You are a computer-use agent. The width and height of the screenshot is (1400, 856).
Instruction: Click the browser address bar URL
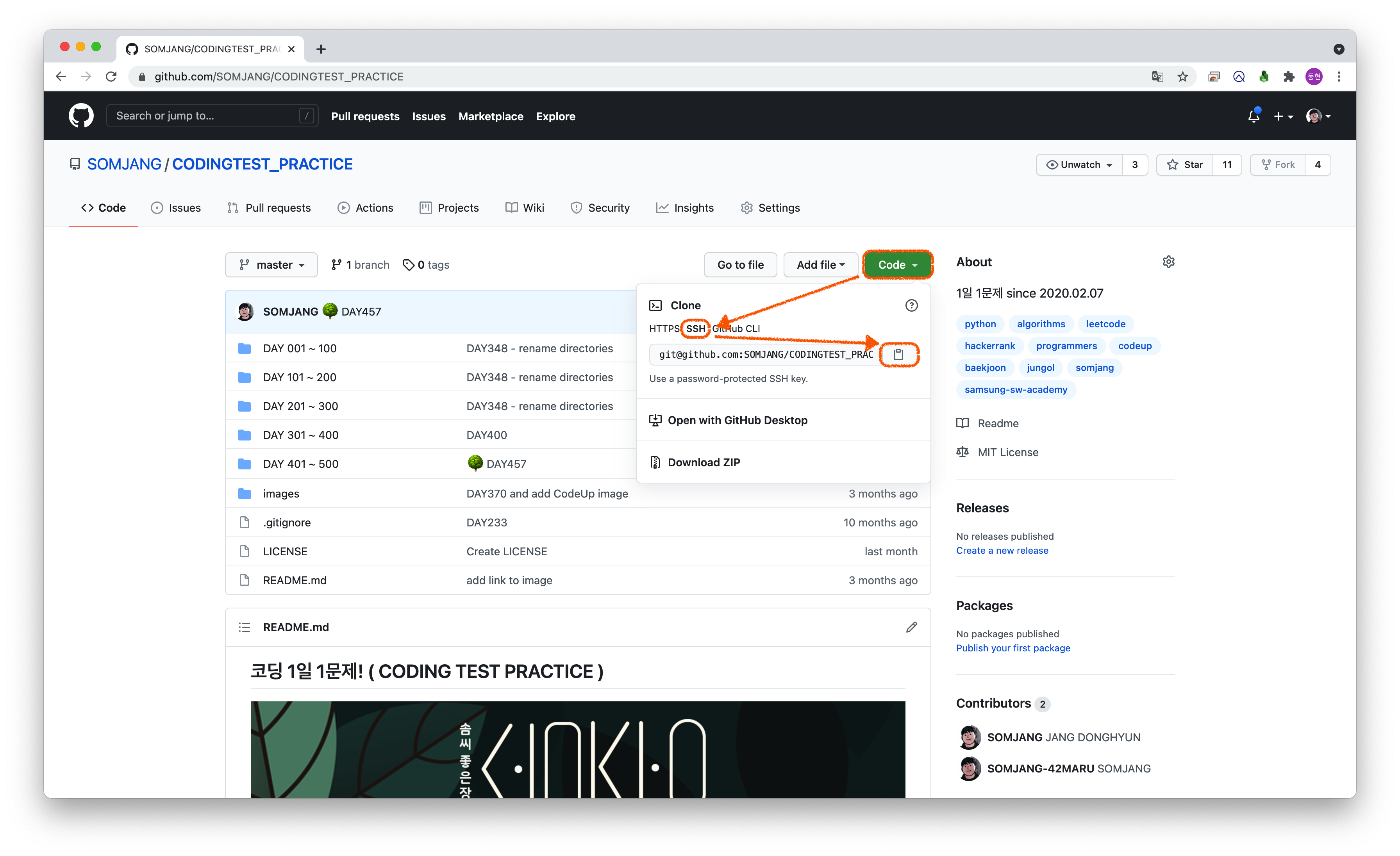[279, 77]
